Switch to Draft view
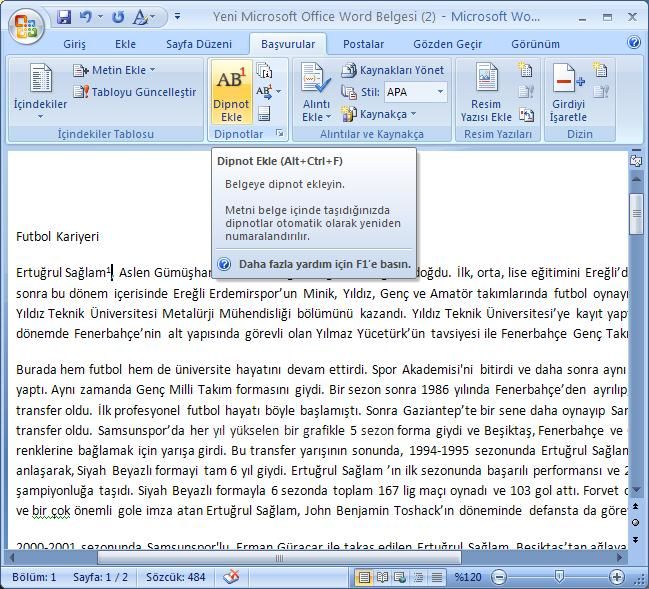This screenshot has height=589, width=649. point(437,577)
